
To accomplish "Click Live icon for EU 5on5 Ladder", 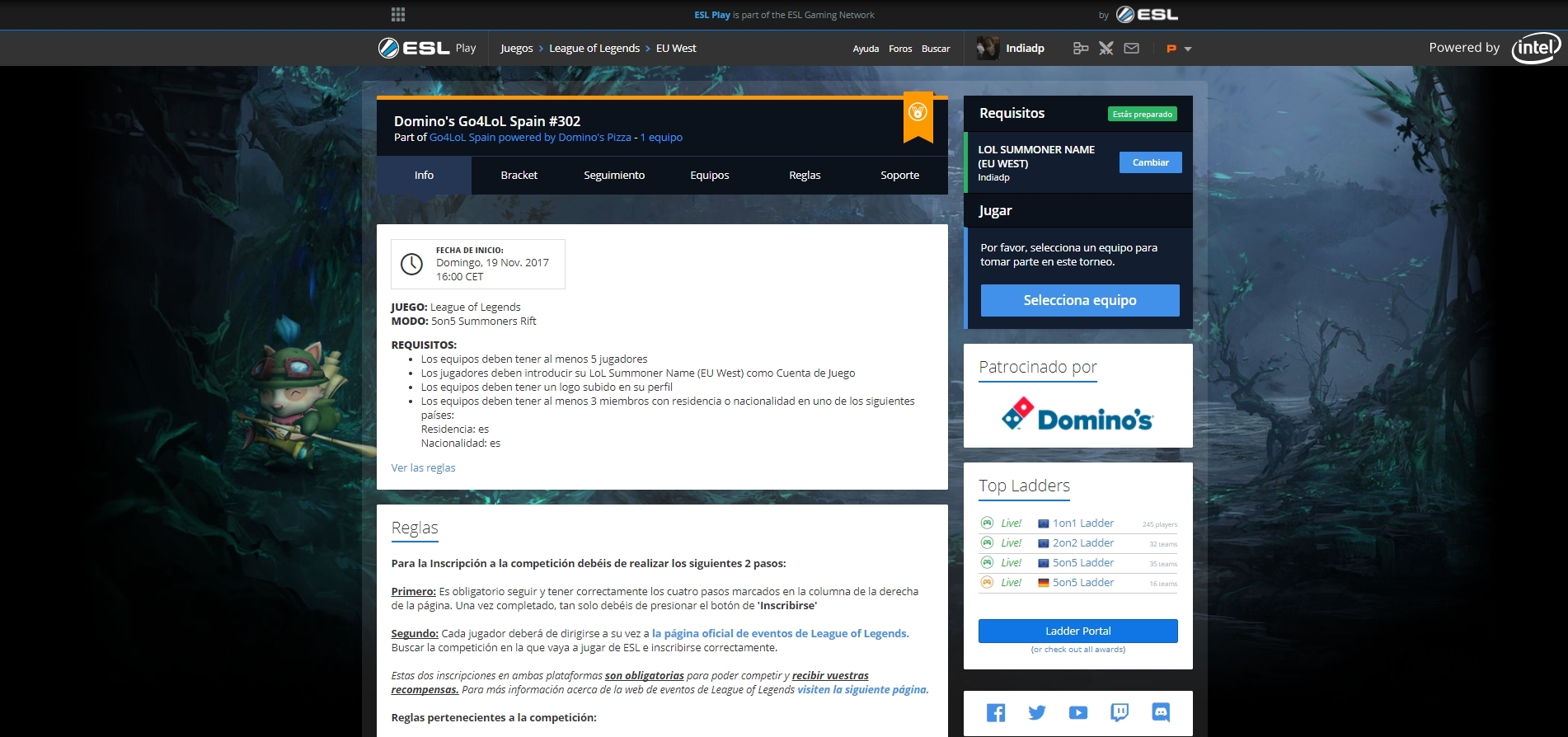I will click(987, 562).
